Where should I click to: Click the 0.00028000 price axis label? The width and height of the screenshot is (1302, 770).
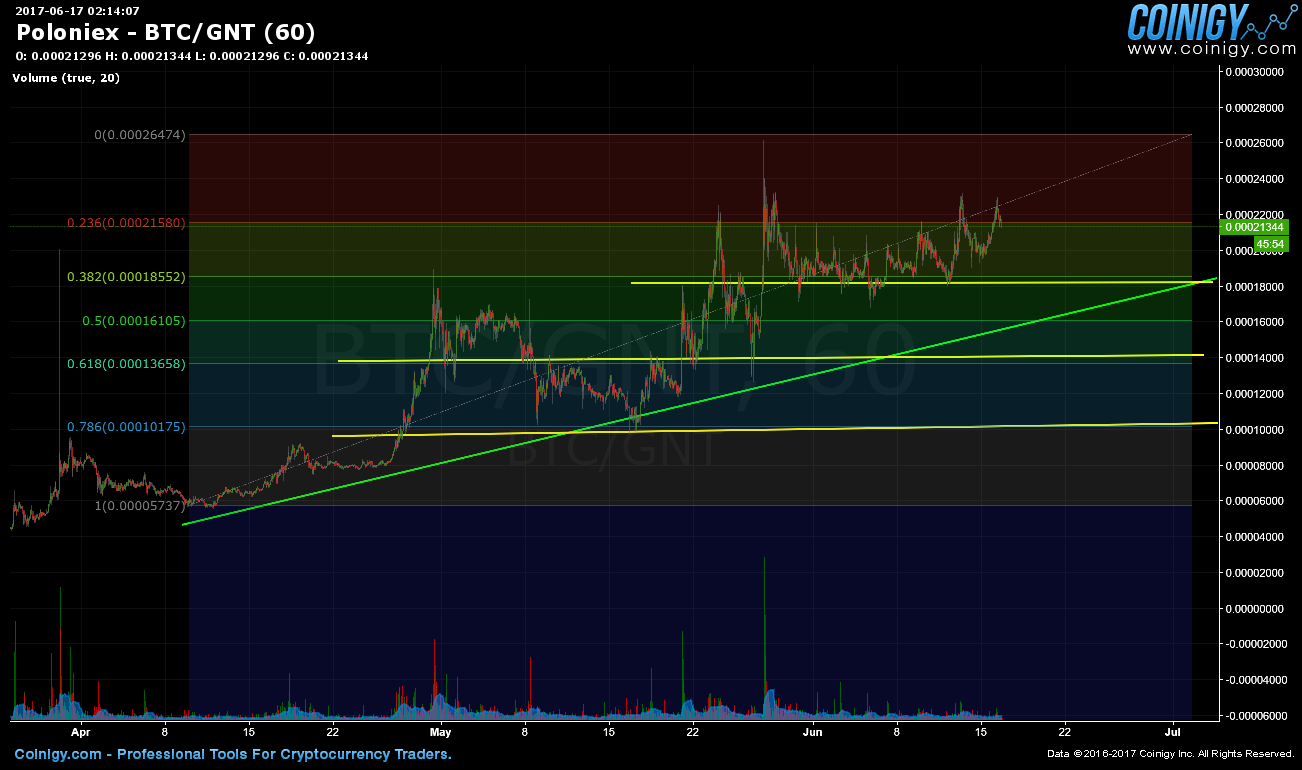click(1256, 108)
